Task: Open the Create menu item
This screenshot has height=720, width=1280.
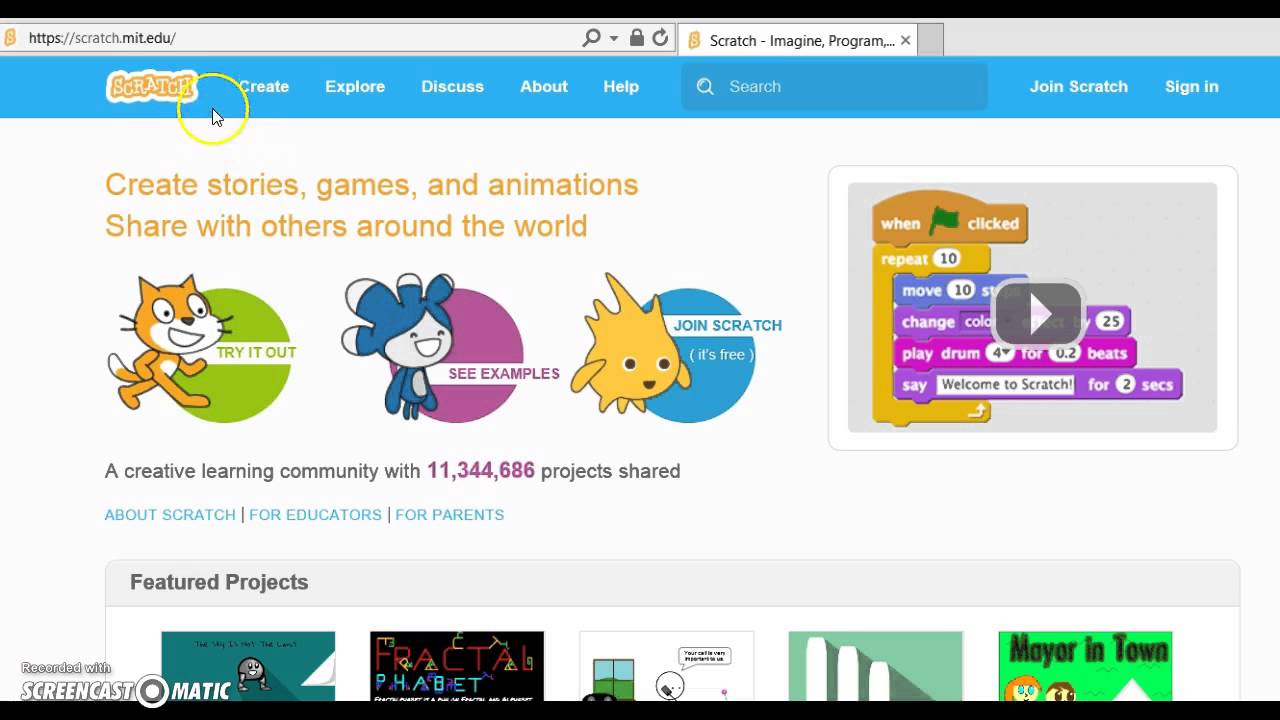Action: (263, 87)
